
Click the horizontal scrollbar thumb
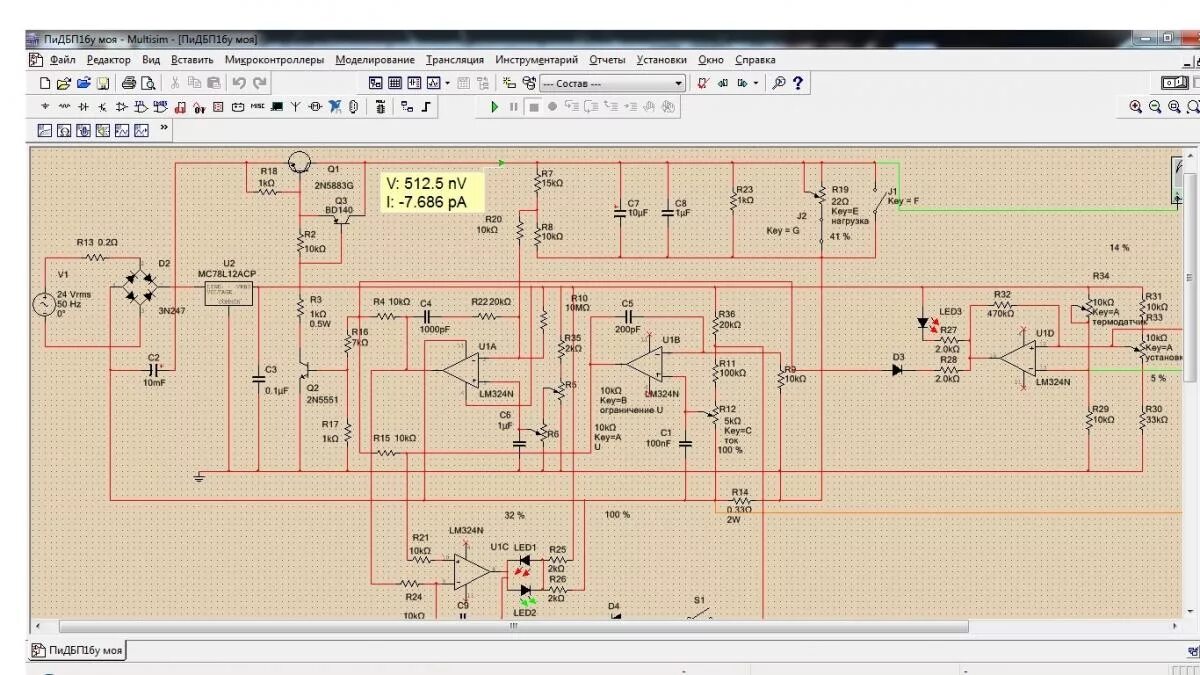(514, 627)
